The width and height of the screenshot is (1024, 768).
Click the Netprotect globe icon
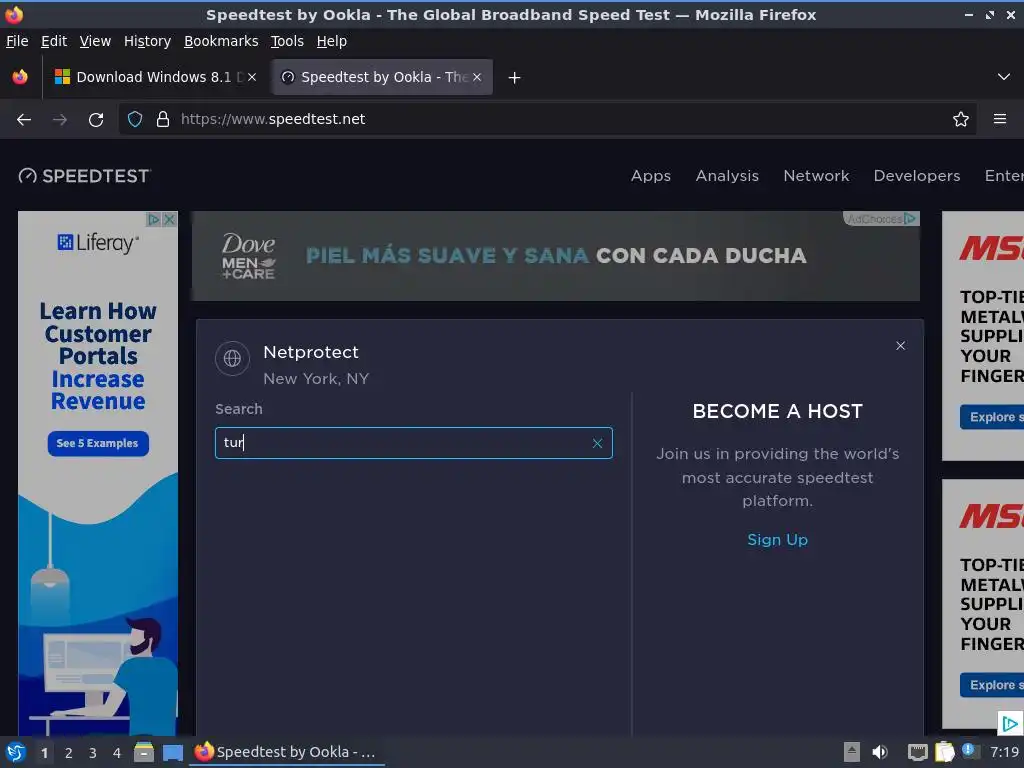pyautogui.click(x=232, y=359)
